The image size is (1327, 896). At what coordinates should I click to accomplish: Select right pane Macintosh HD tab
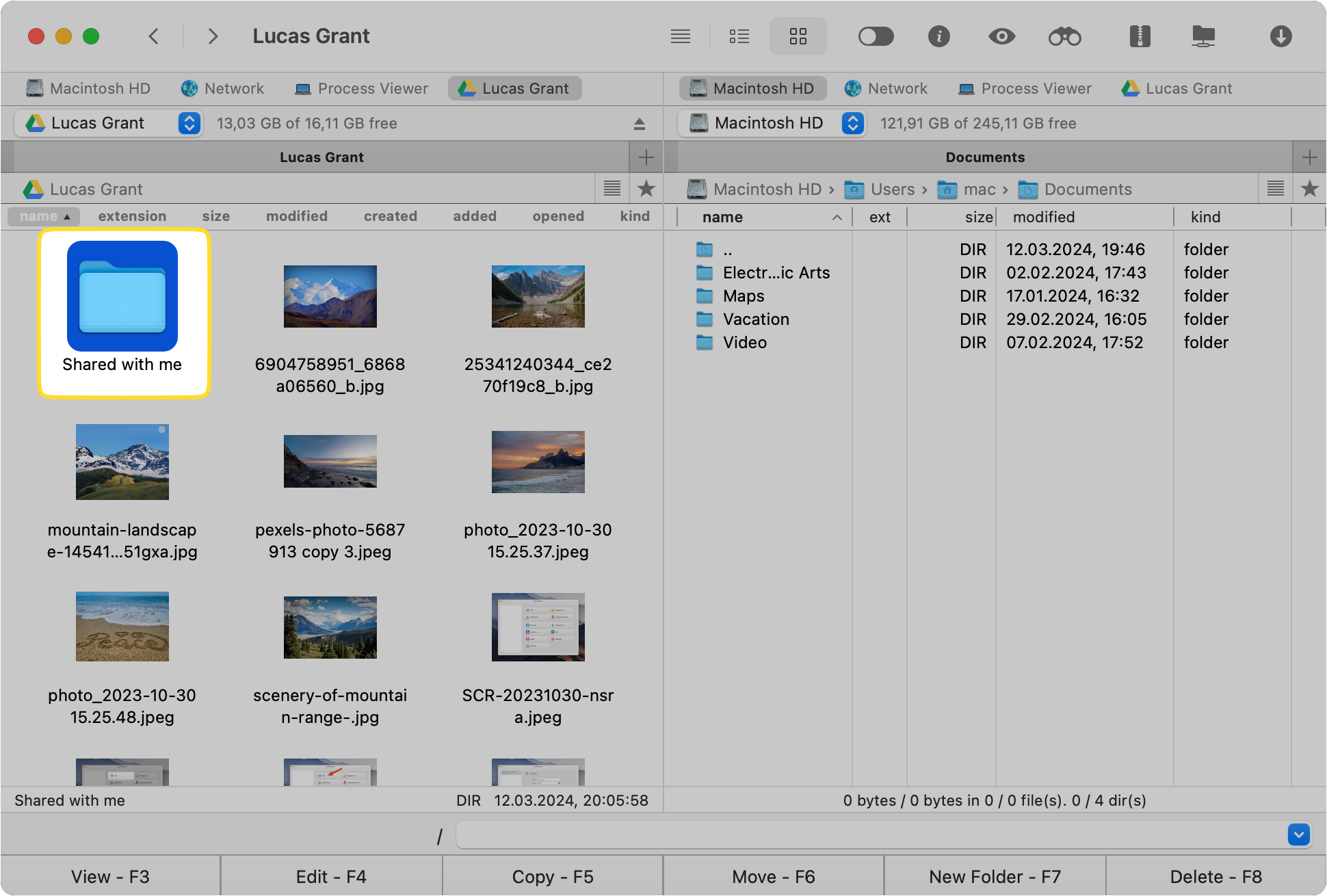point(752,88)
